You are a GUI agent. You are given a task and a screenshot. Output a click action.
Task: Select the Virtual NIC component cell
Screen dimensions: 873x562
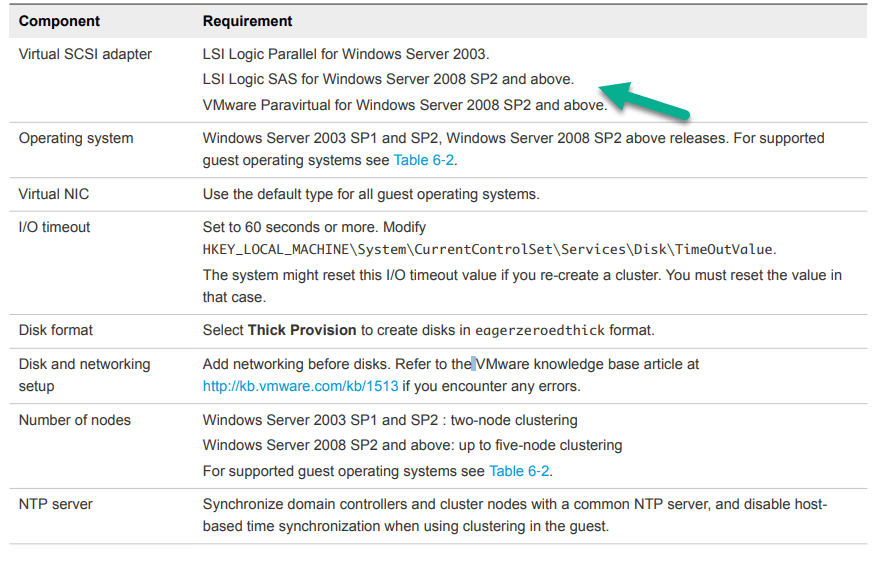[x=54, y=194]
